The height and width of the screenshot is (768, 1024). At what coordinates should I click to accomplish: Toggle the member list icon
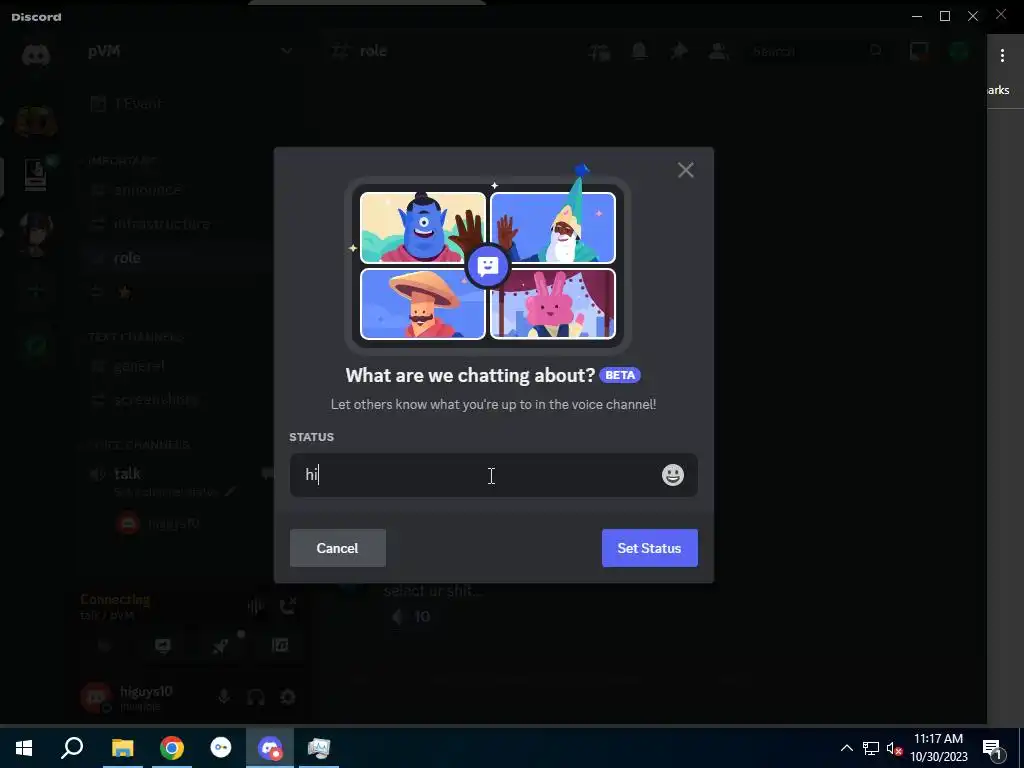click(x=718, y=51)
